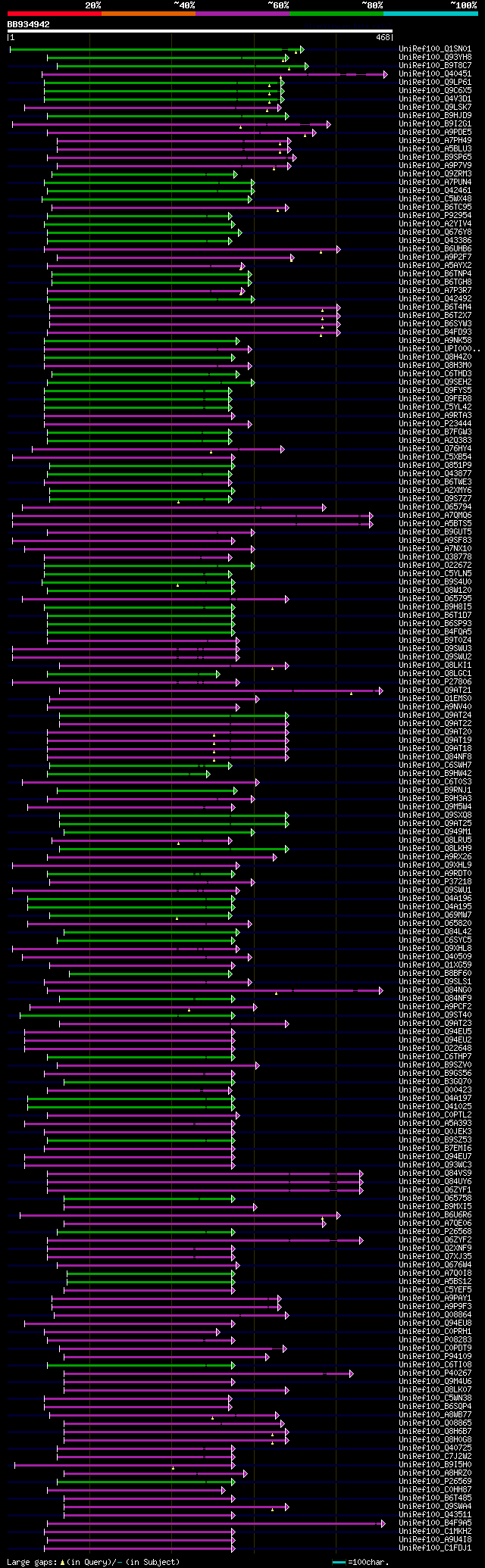Select the UniRef100_Q8LK07 label

pos(435,1389)
